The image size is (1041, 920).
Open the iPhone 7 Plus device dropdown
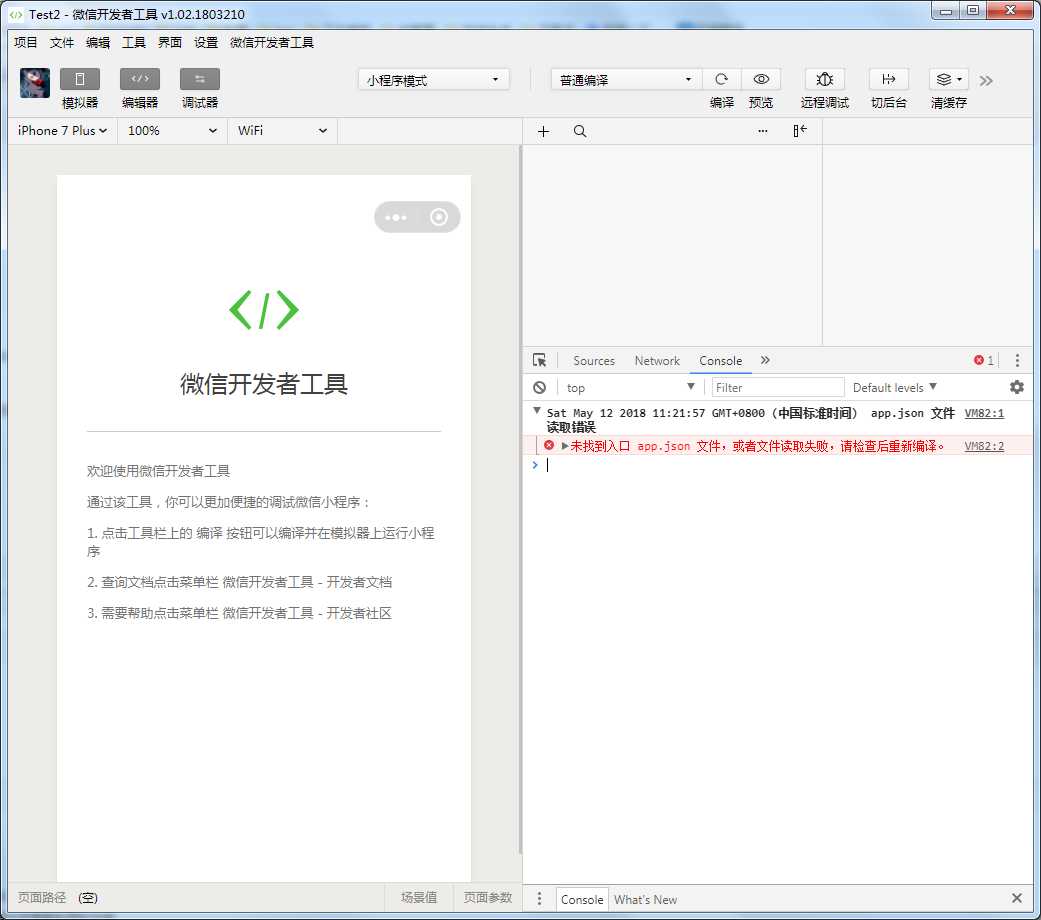click(x=62, y=131)
